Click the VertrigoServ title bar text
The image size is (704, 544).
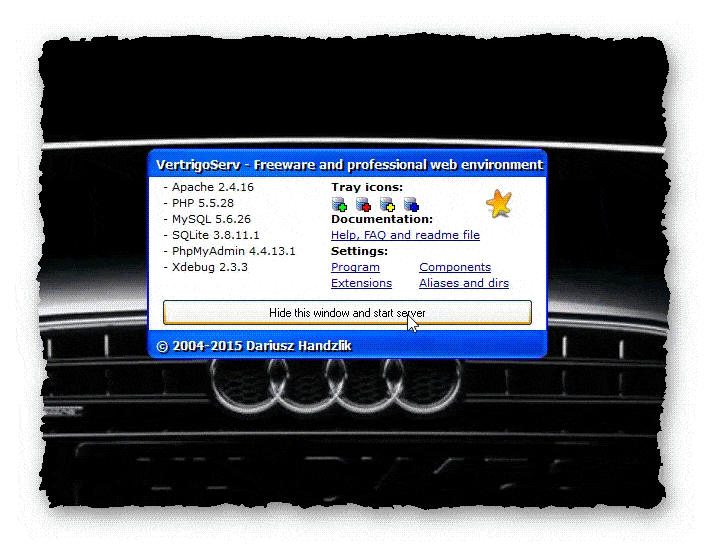[349, 165]
